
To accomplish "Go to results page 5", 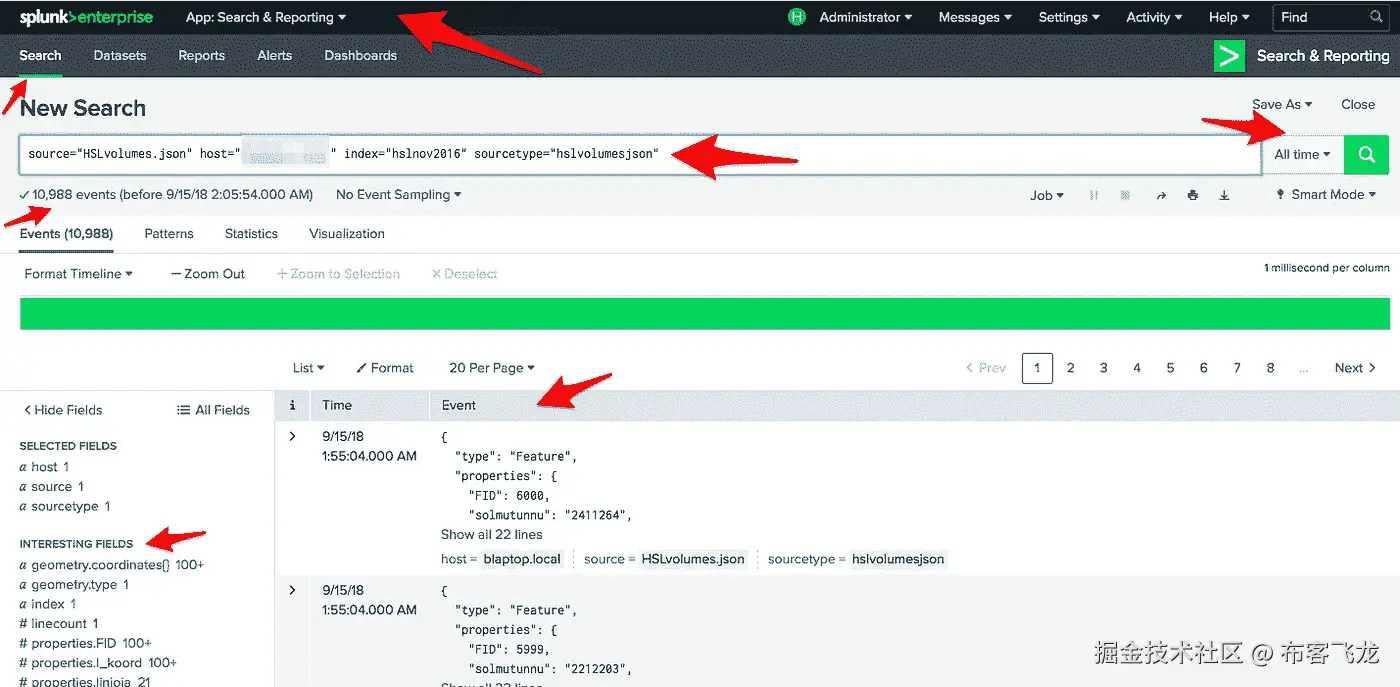I will [1170, 368].
